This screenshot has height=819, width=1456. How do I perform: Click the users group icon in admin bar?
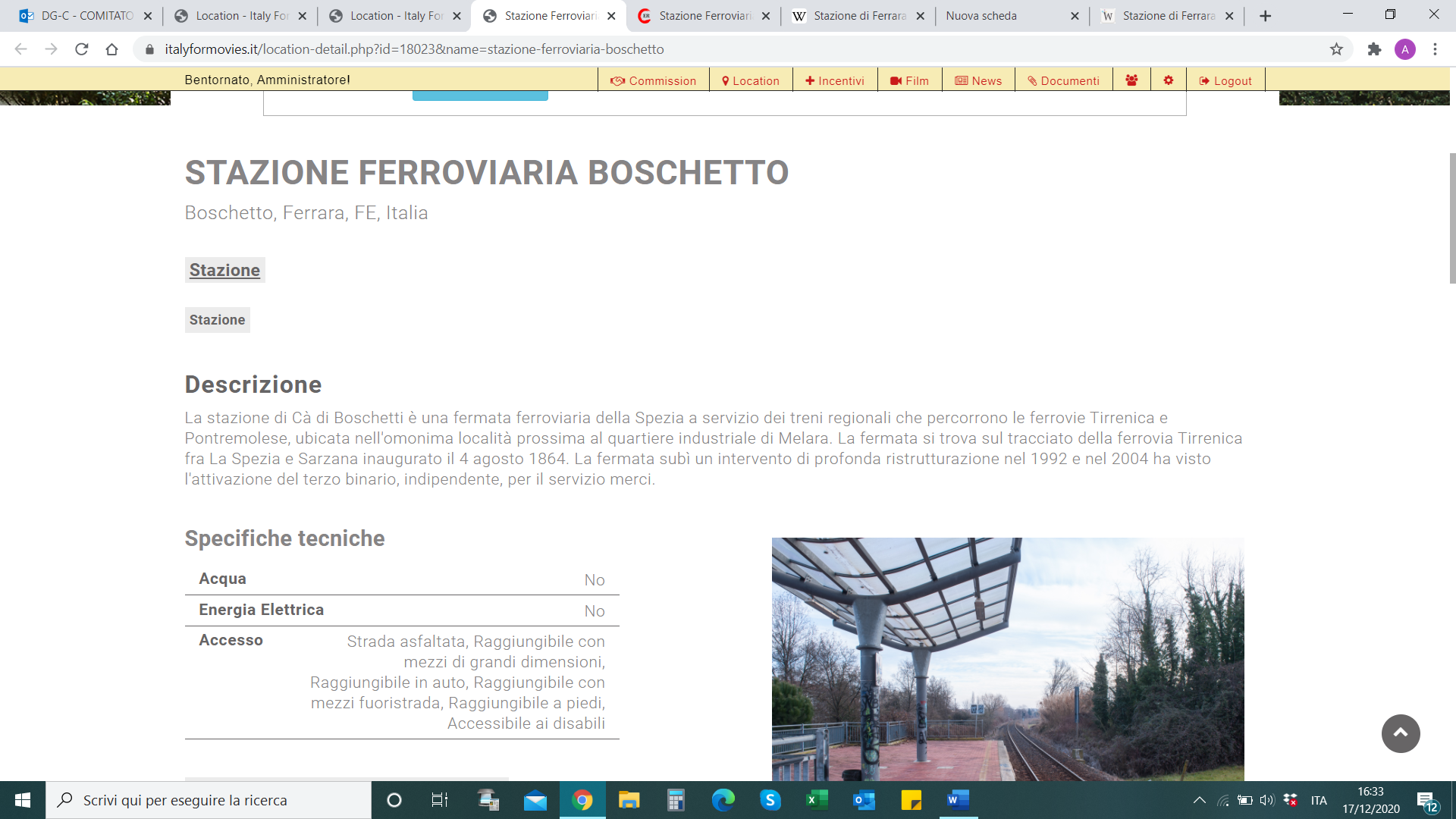(x=1131, y=80)
